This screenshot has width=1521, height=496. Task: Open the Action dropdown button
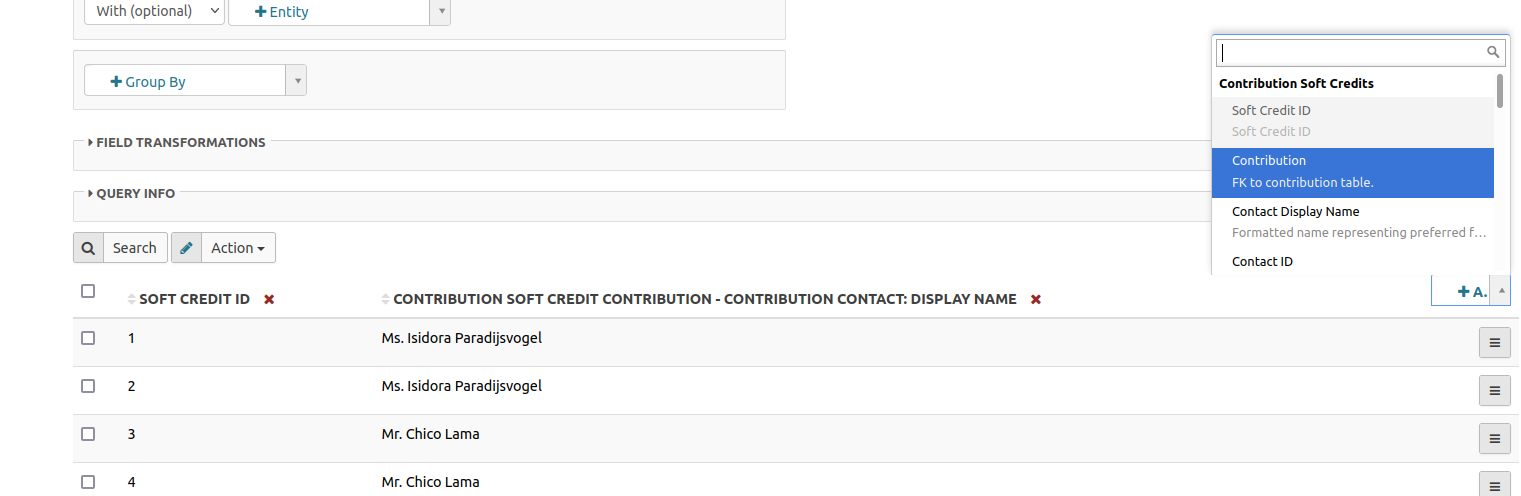click(238, 248)
